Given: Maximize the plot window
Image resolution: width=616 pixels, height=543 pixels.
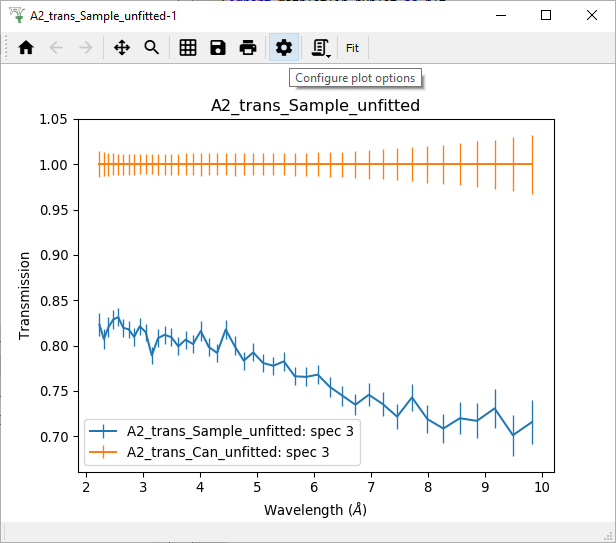Looking at the screenshot, I should (x=546, y=15).
